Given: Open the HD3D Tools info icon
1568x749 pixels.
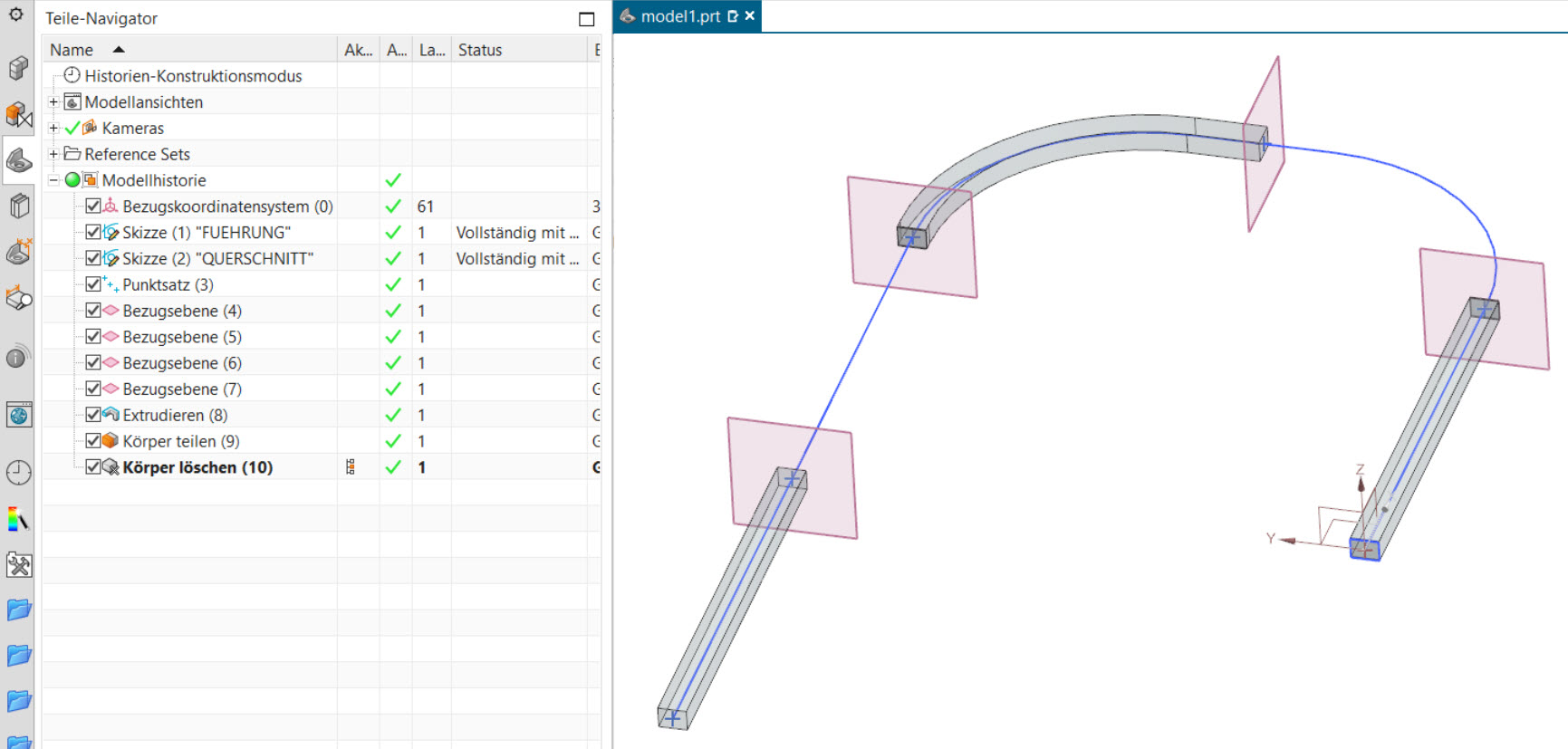Looking at the screenshot, I should click(18, 356).
